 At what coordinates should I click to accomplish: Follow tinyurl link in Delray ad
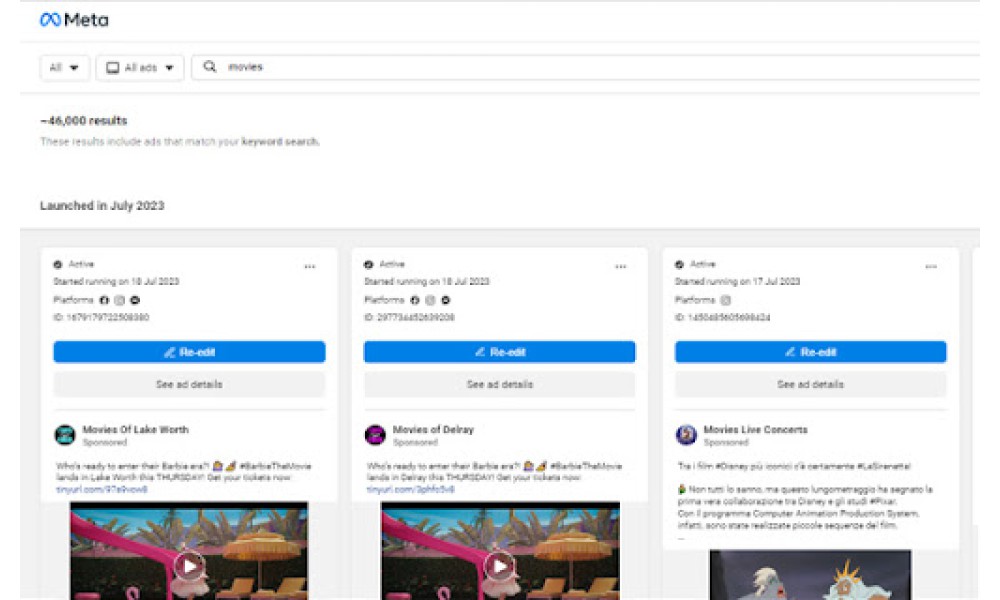[411, 490]
